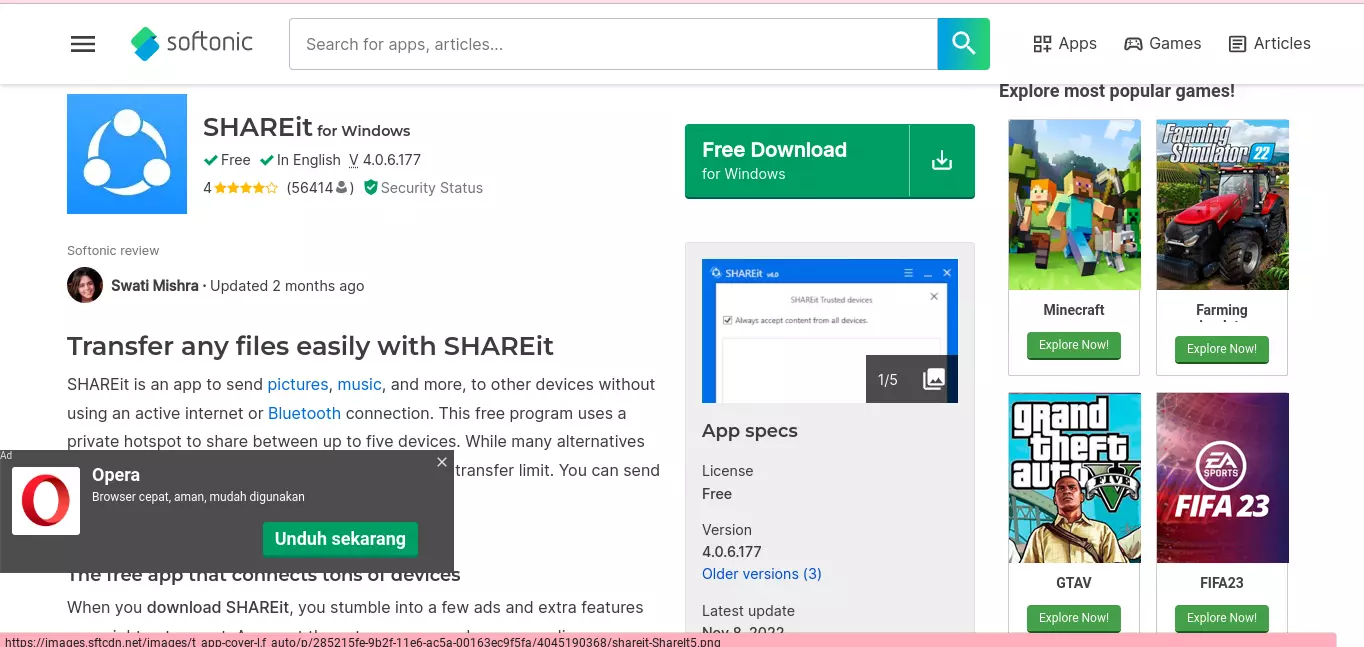The height and width of the screenshot is (647, 1364).
Task: Open Articles section in header
Action: (1269, 44)
